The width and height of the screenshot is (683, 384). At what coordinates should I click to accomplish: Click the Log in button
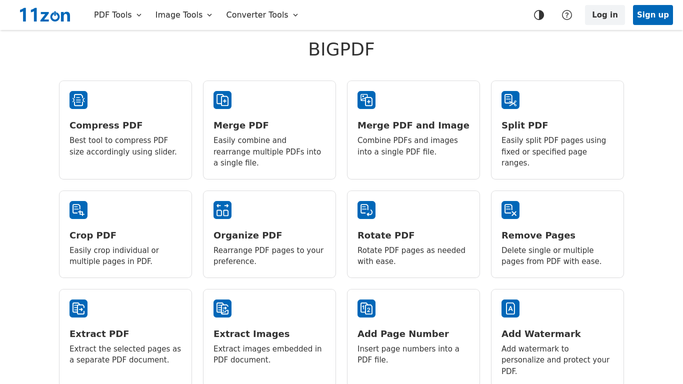point(605,15)
